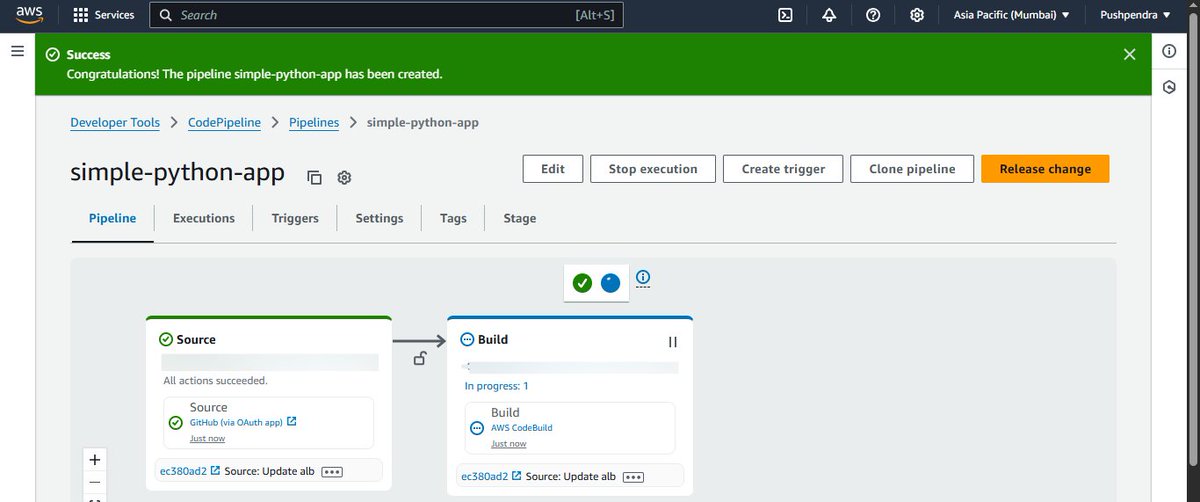Switch to the Stage tab
Screen dimensions: 1200x502
[519, 218]
